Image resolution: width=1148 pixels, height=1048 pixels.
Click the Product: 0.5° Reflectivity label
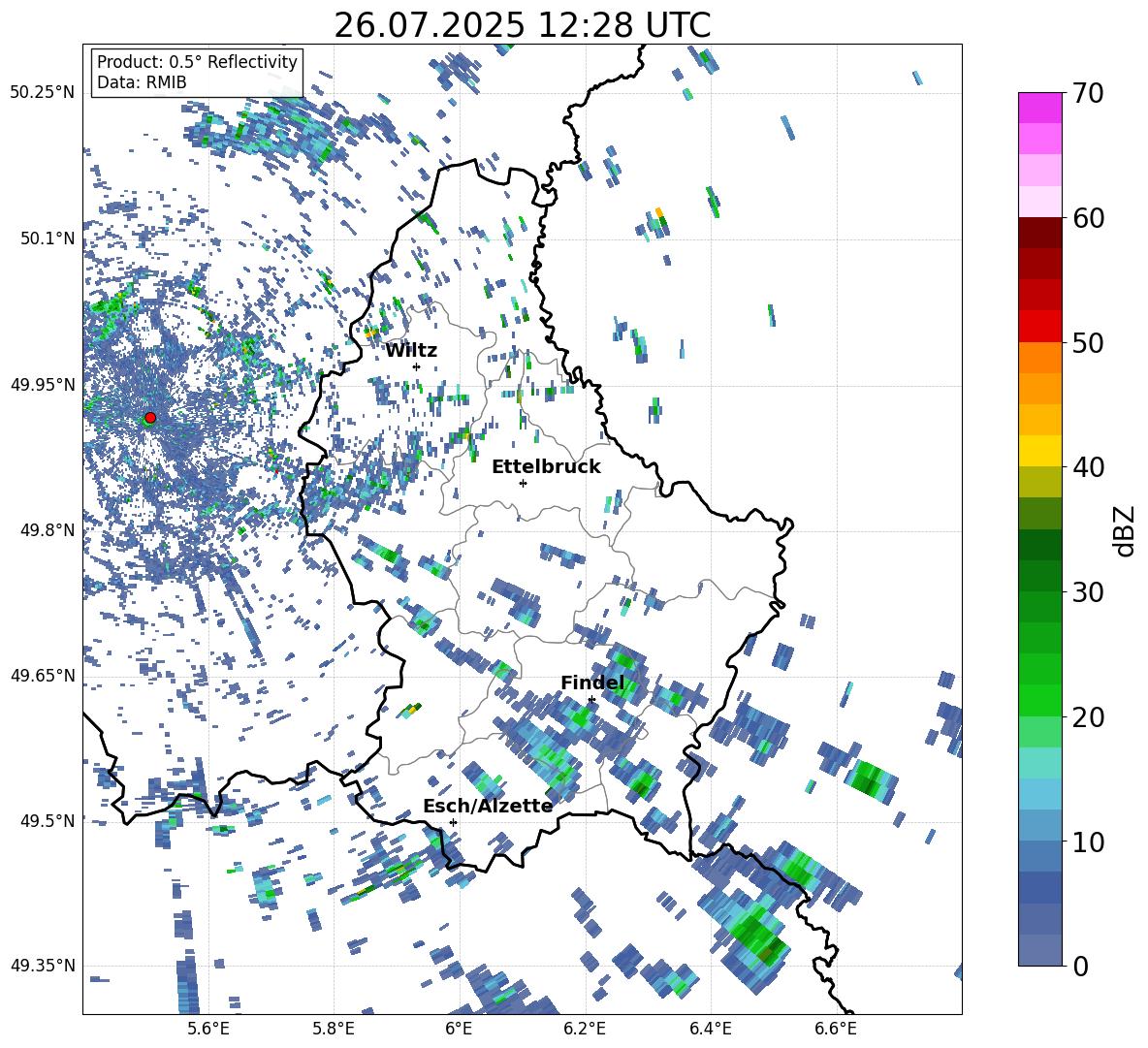[197, 61]
